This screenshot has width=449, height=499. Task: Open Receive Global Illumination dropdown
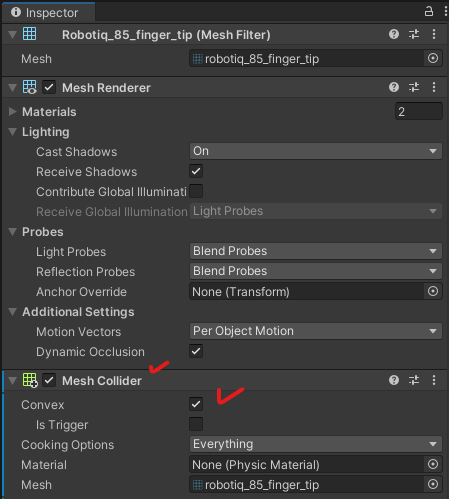316,211
